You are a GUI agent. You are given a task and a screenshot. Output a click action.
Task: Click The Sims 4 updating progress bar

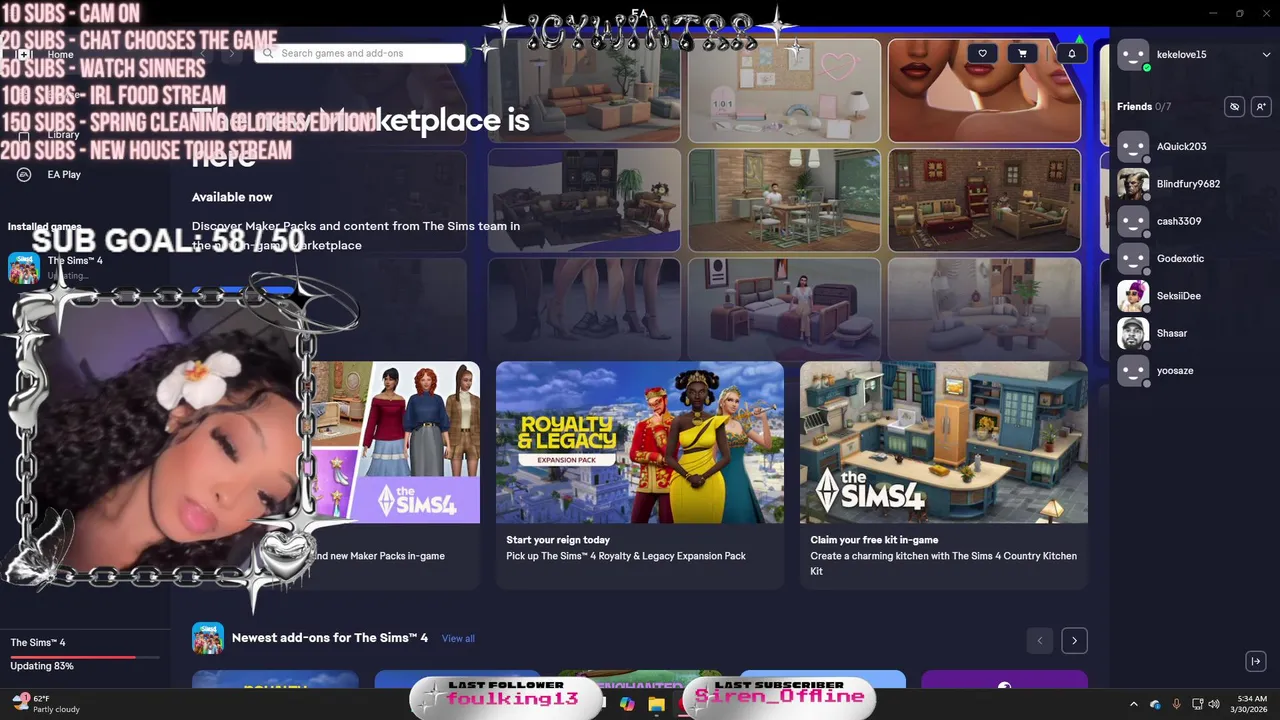pos(85,657)
